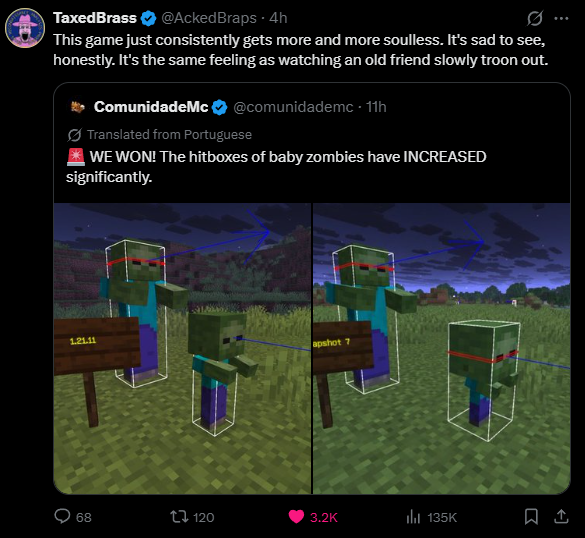The width and height of the screenshot is (585, 538).
Task: Bookmark this post
Action: 531,517
